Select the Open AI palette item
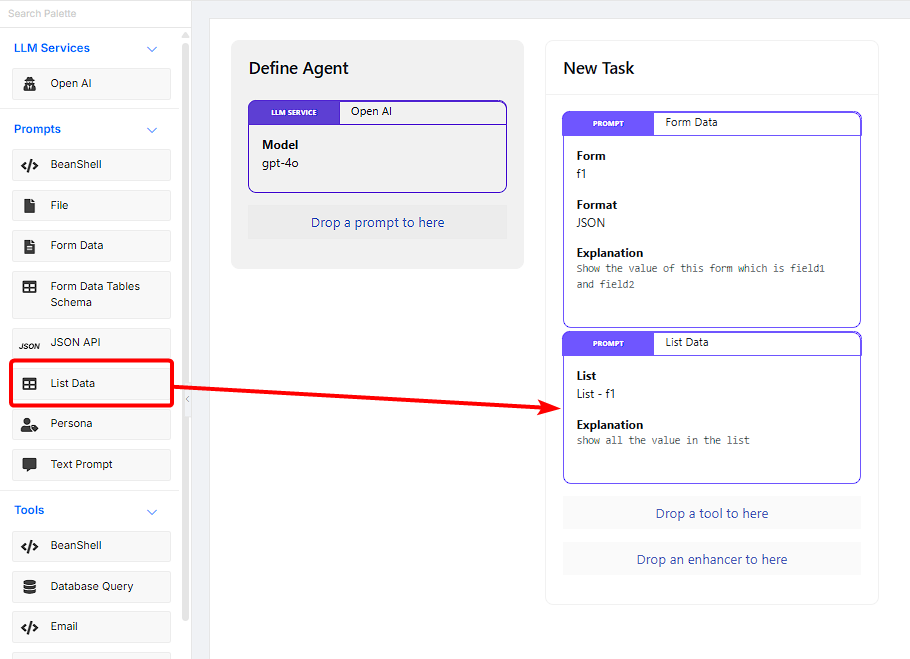The height and width of the screenshot is (659, 910). tap(91, 84)
